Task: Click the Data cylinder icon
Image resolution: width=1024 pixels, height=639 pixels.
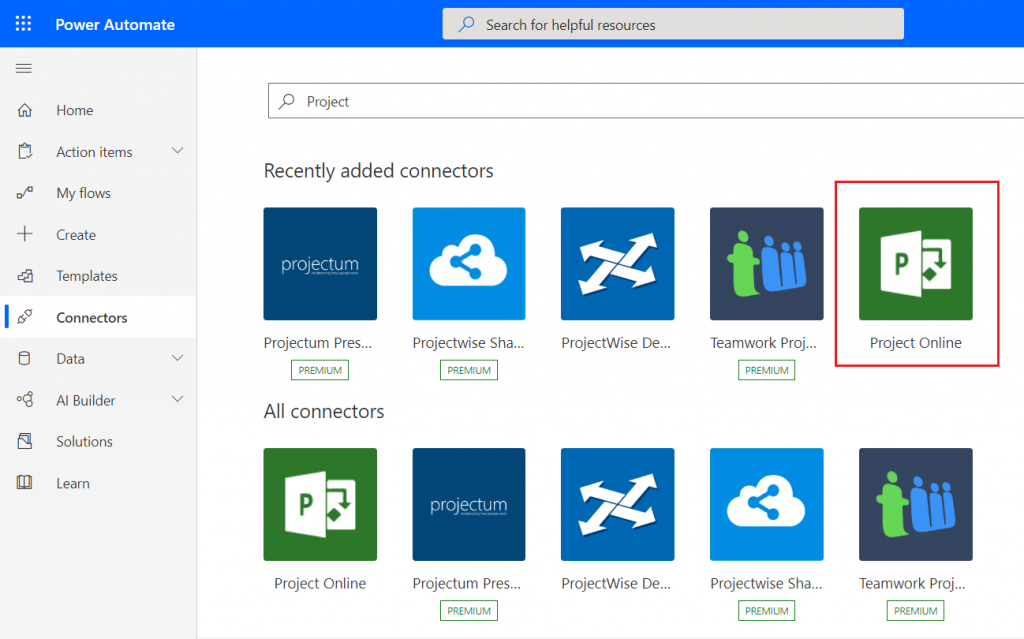Action: (x=24, y=358)
